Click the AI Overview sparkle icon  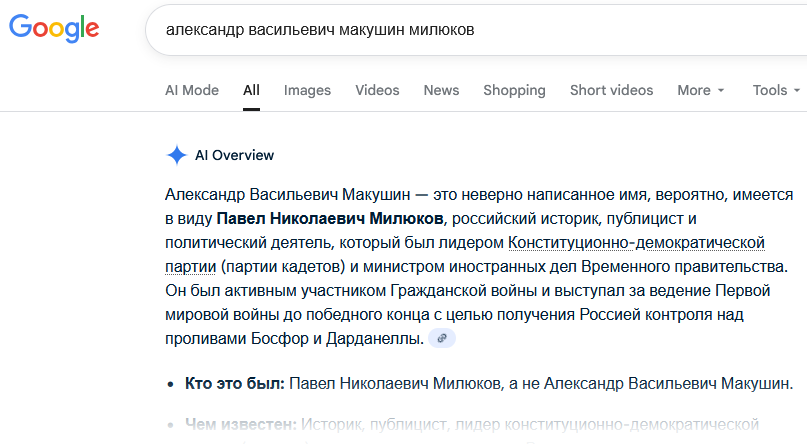(x=177, y=155)
